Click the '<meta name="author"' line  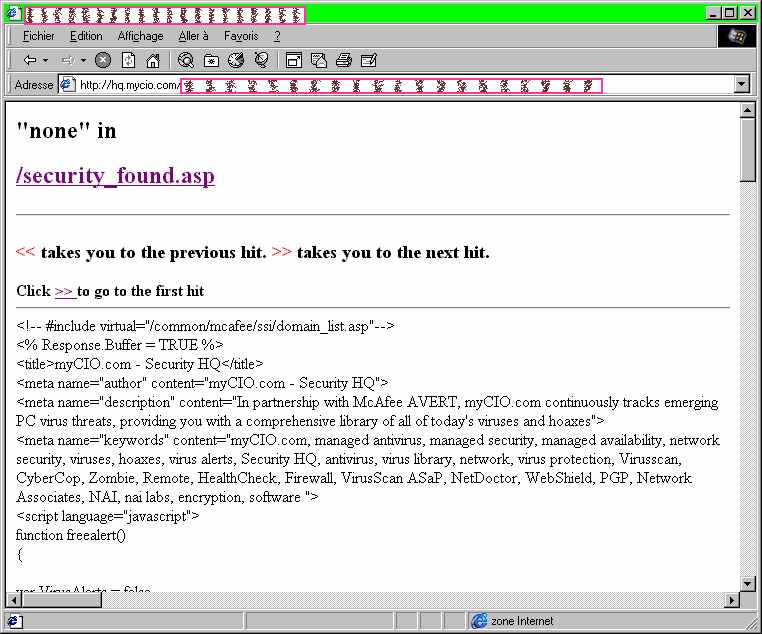[202, 383]
